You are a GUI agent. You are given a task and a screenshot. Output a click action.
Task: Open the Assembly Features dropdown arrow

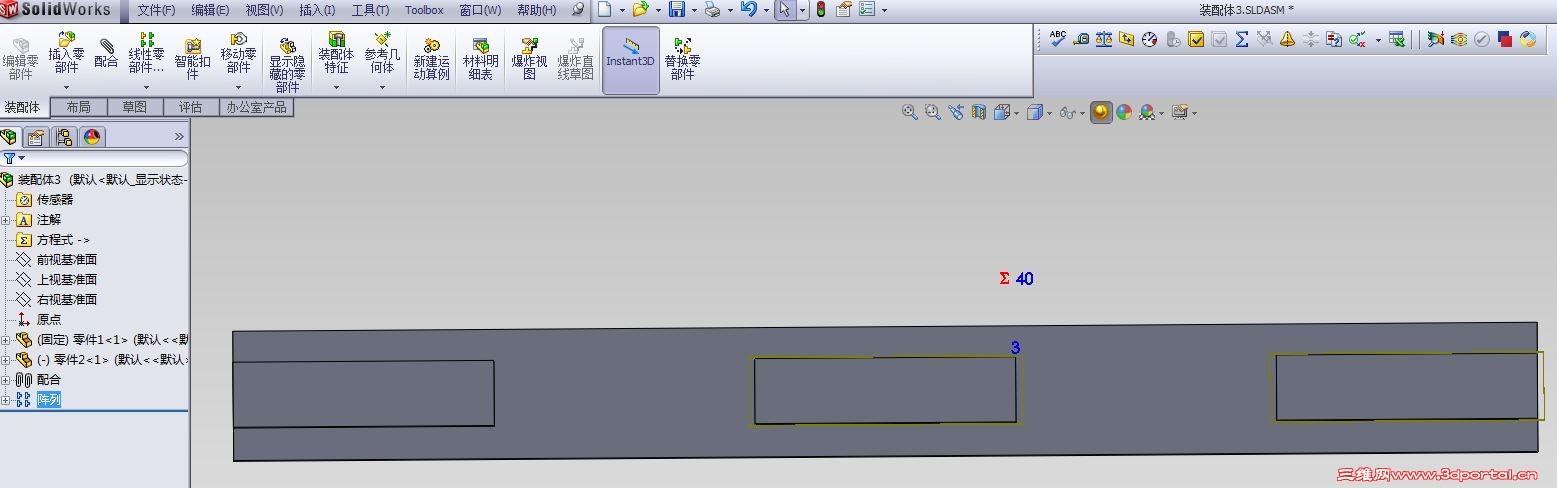coord(336,87)
